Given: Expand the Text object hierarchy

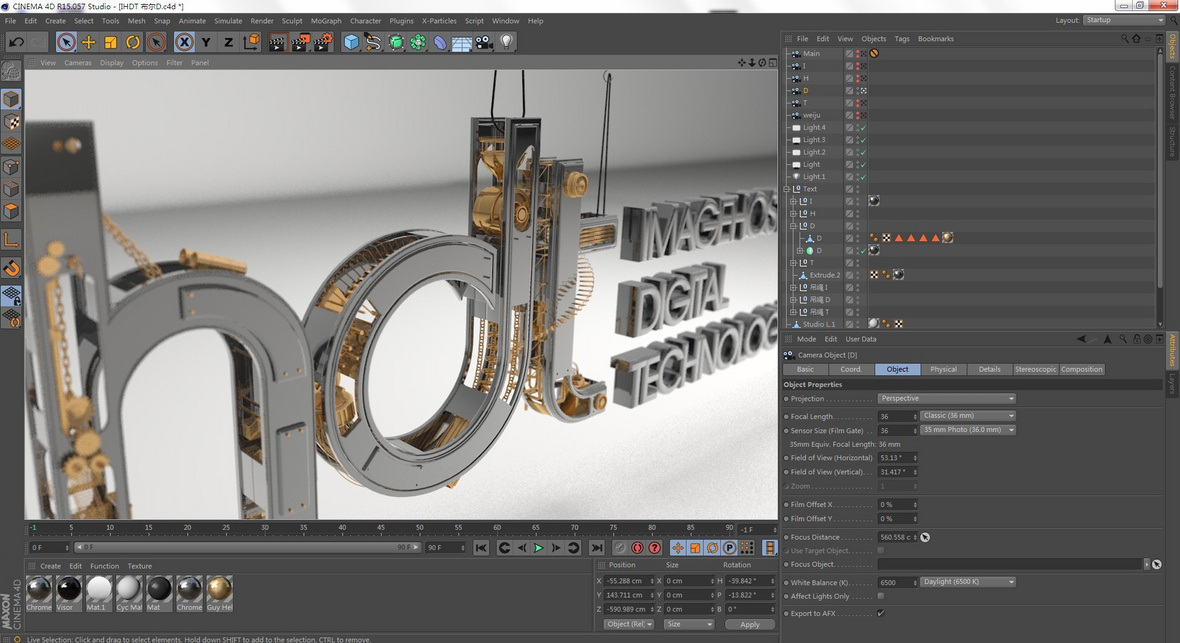Looking at the screenshot, I should pos(784,188).
